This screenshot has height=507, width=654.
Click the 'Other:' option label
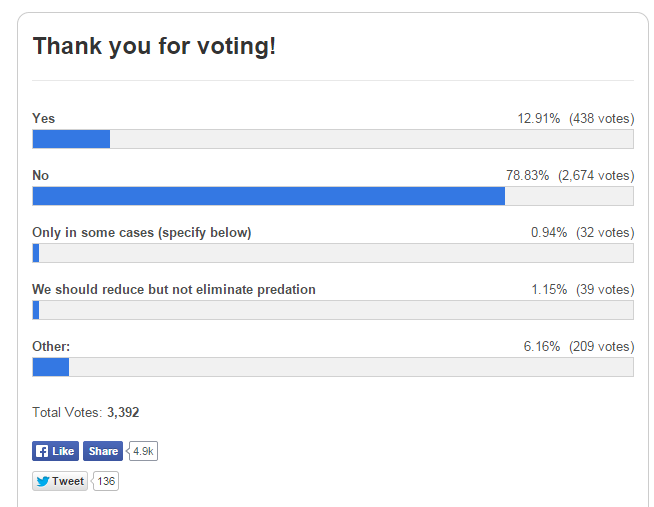(51, 346)
